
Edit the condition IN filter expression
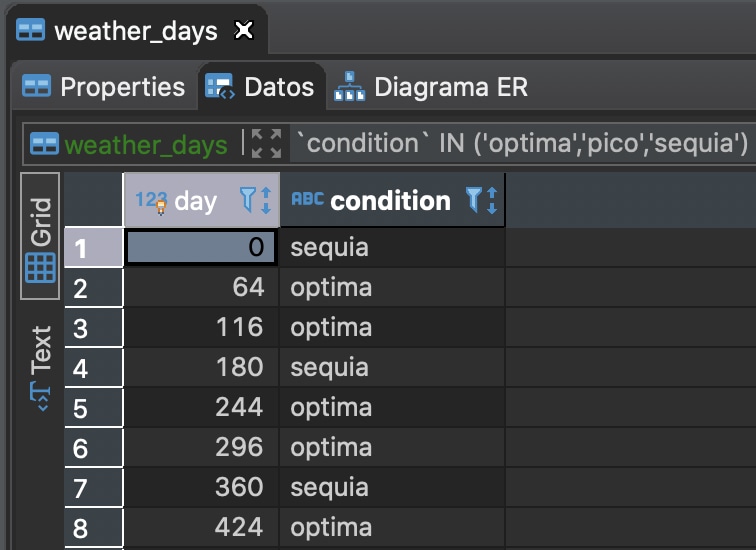(x=523, y=144)
